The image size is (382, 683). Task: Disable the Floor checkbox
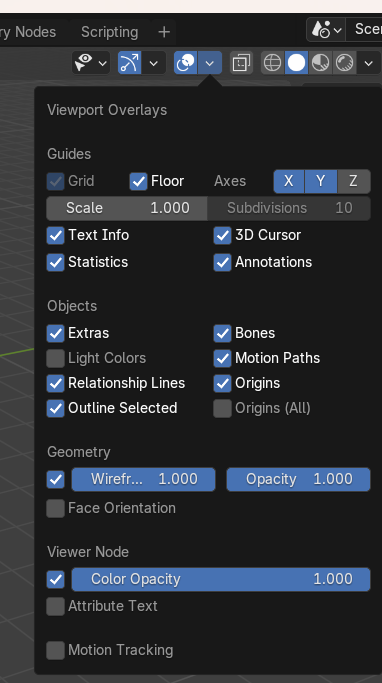point(139,181)
